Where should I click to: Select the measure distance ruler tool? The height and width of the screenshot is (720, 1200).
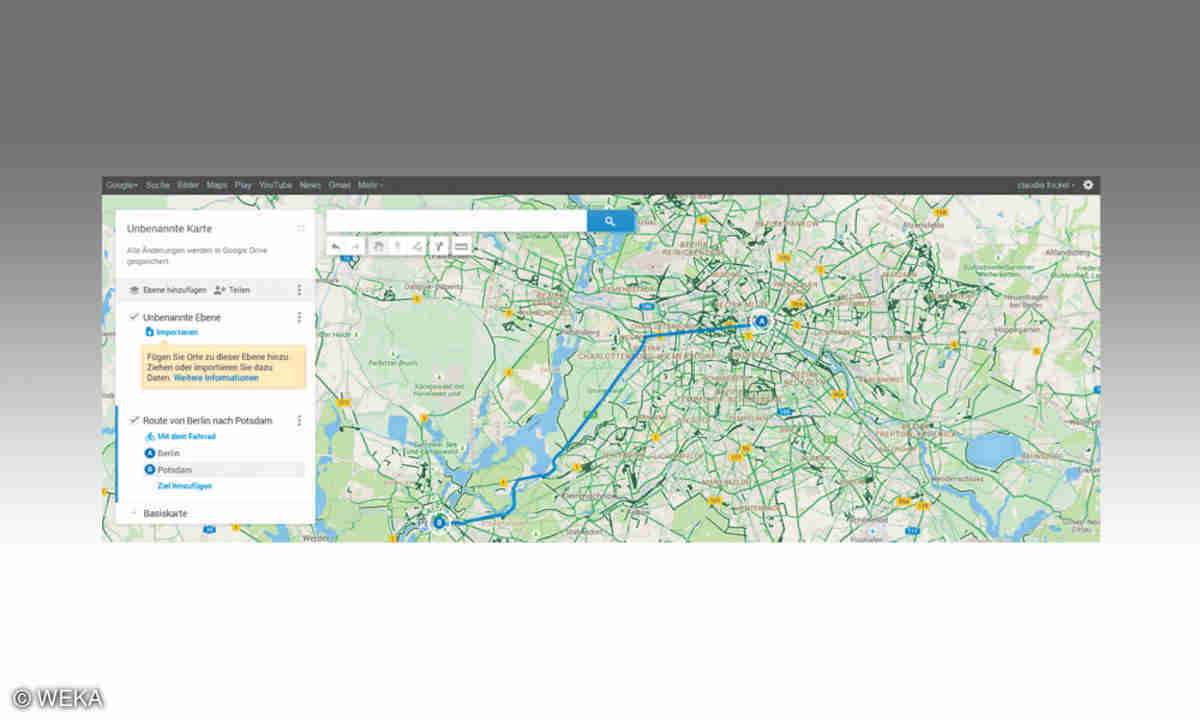(461, 245)
